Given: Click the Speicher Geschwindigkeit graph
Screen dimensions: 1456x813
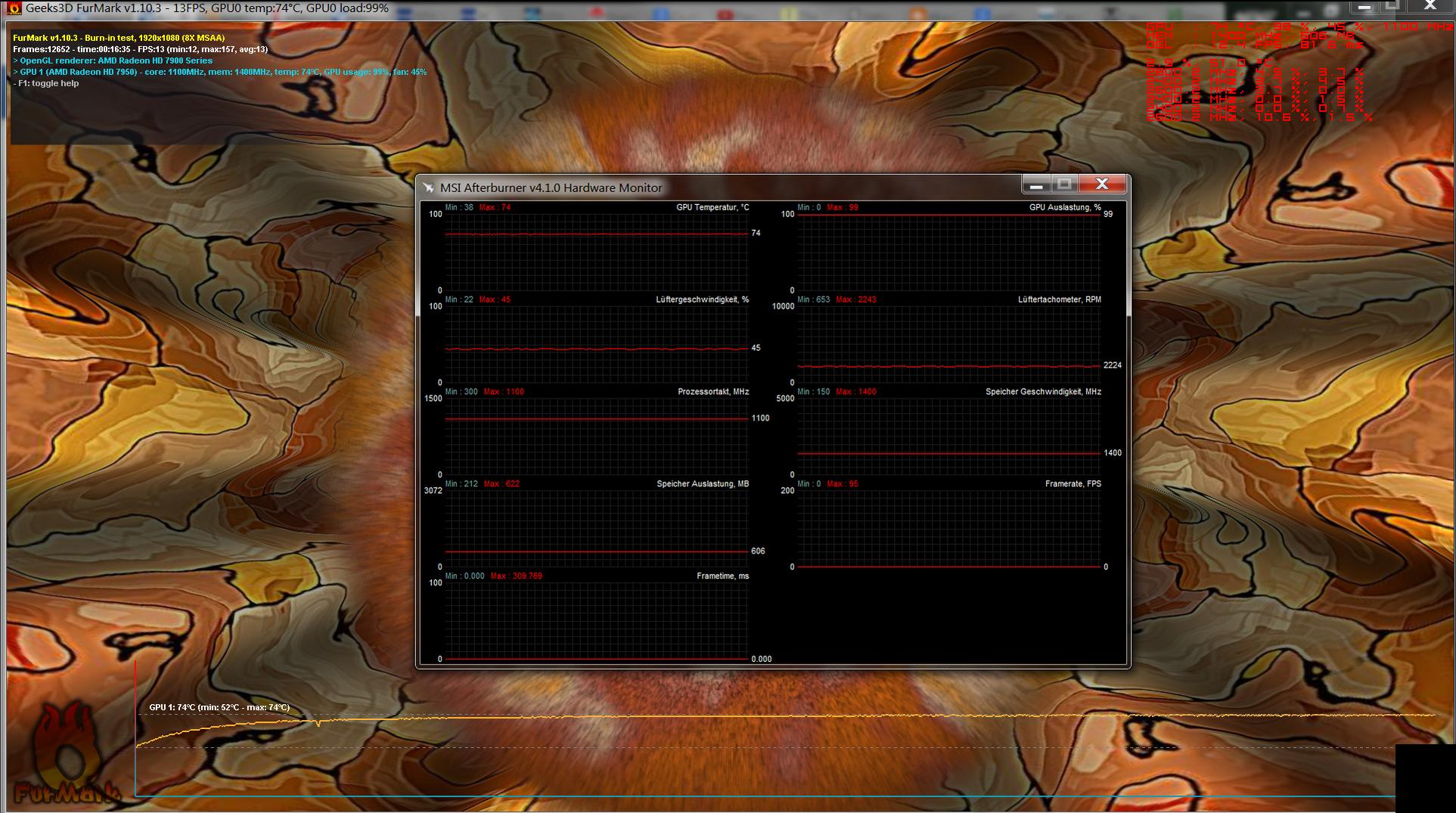Looking at the screenshot, I should pyautogui.click(x=948, y=436).
